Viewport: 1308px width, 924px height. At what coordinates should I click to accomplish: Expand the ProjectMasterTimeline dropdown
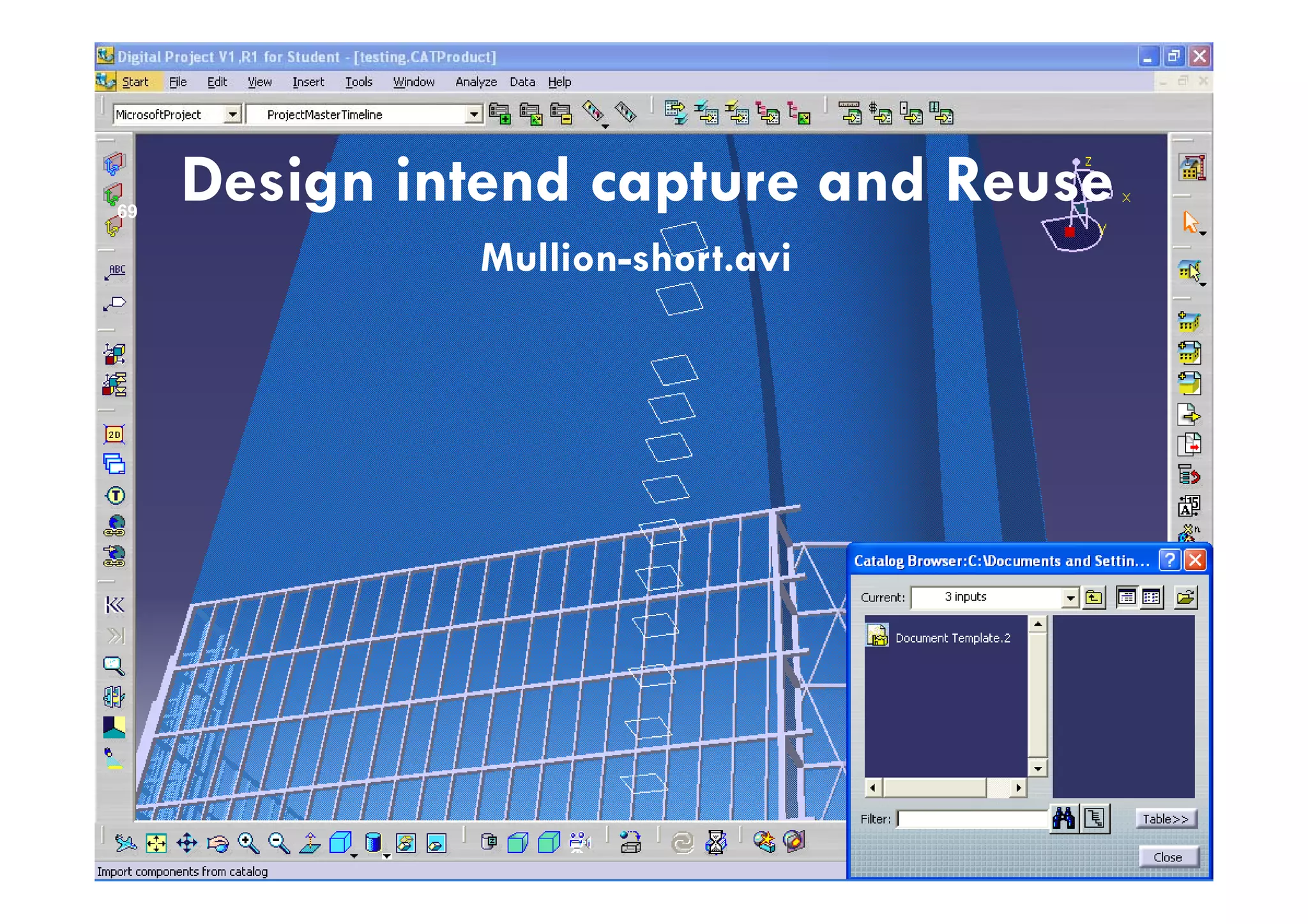point(473,115)
